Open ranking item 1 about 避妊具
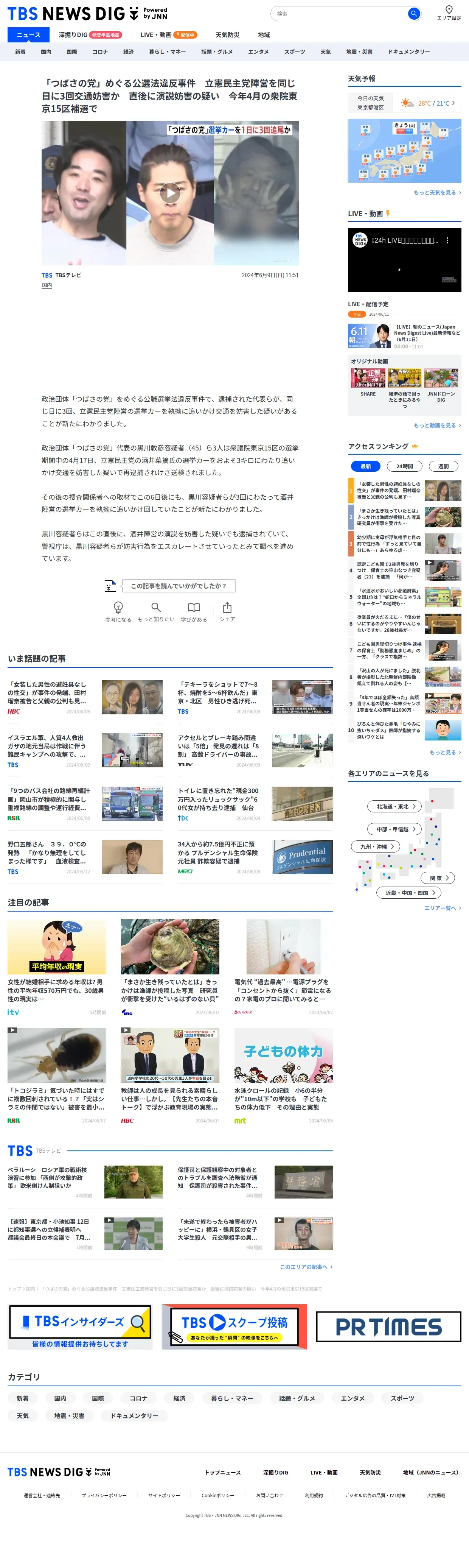This screenshot has height=1568, width=469. click(x=405, y=490)
